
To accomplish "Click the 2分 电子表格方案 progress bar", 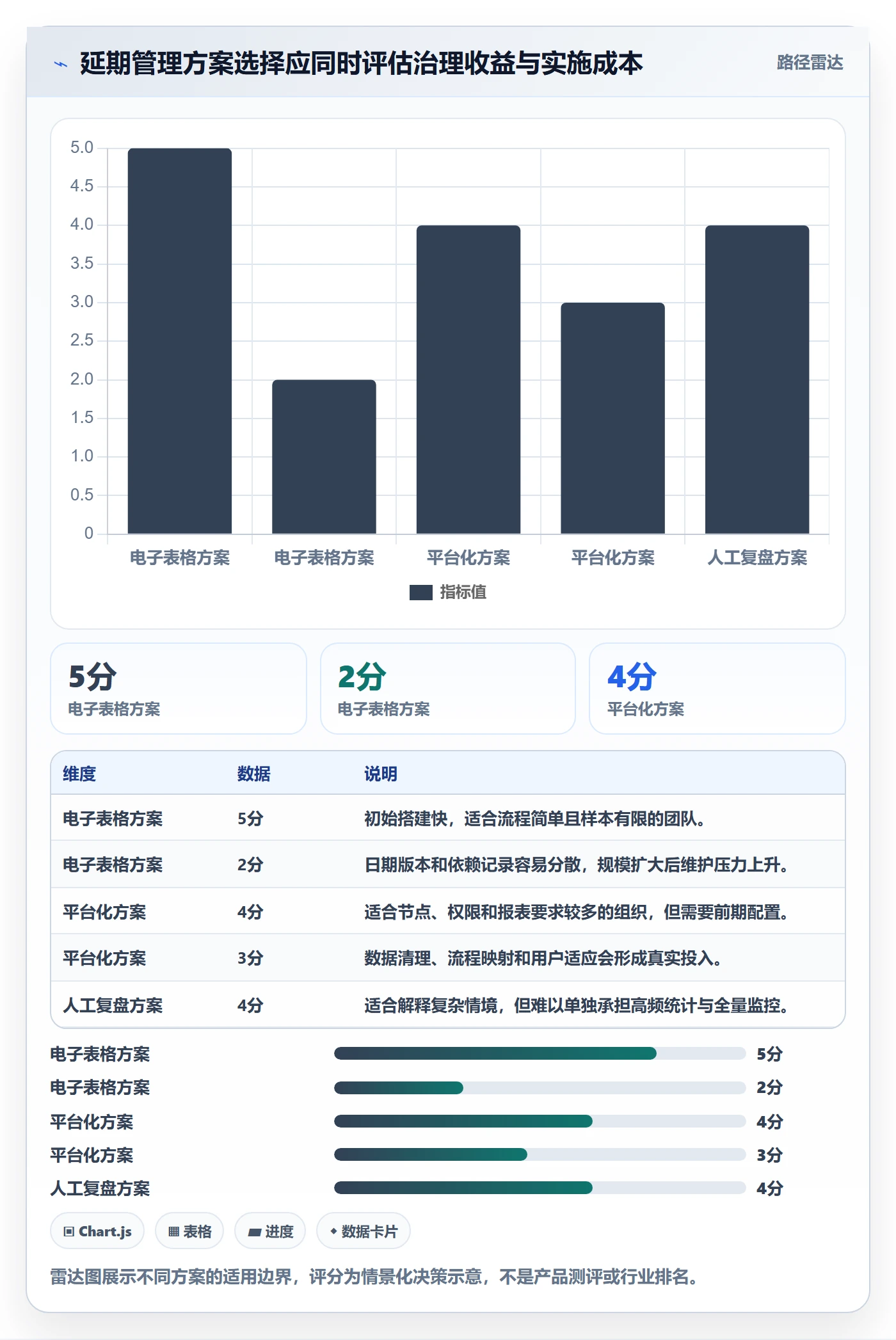I will 540,1087.
